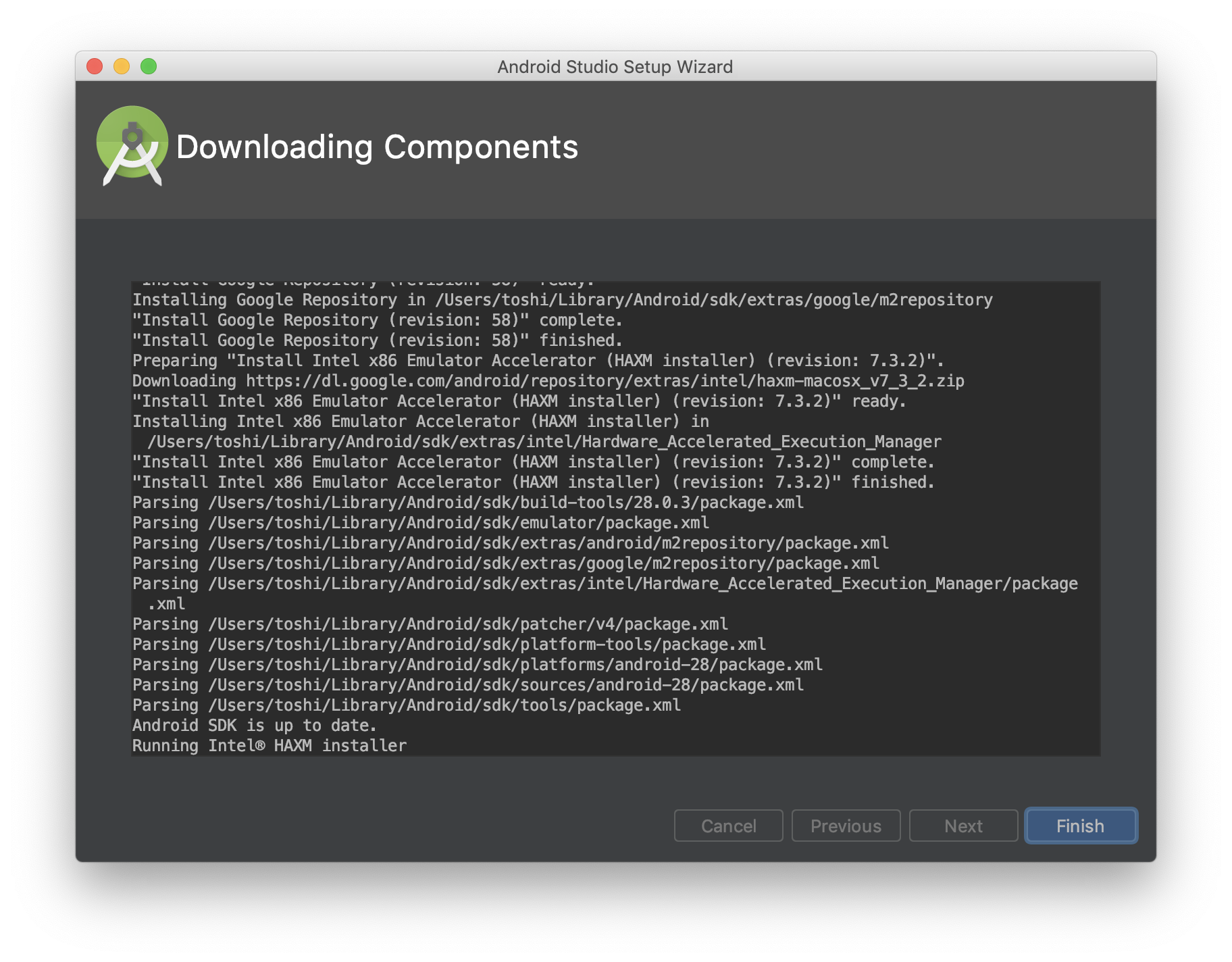The width and height of the screenshot is (1232, 962).
Task: Click the HAXM installer 'finished.' log line
Action: pos(534,482)
